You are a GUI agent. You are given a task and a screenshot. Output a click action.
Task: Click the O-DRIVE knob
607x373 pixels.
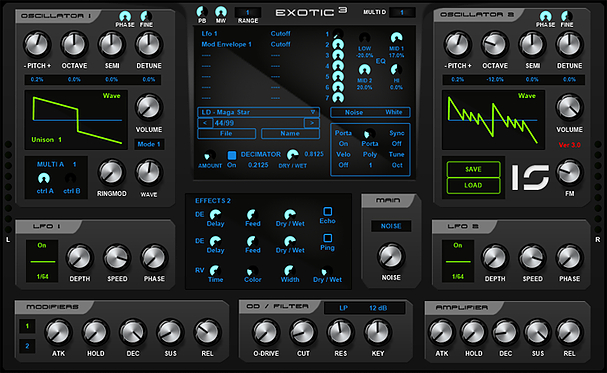point(266,332)
